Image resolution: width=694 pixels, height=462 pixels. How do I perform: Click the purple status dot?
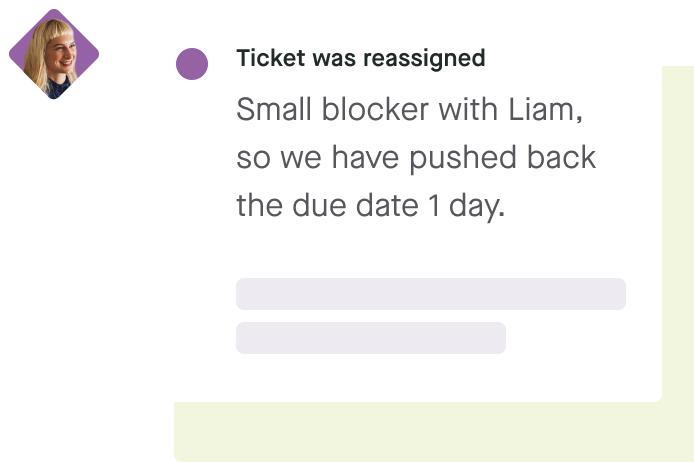point(192,64)
